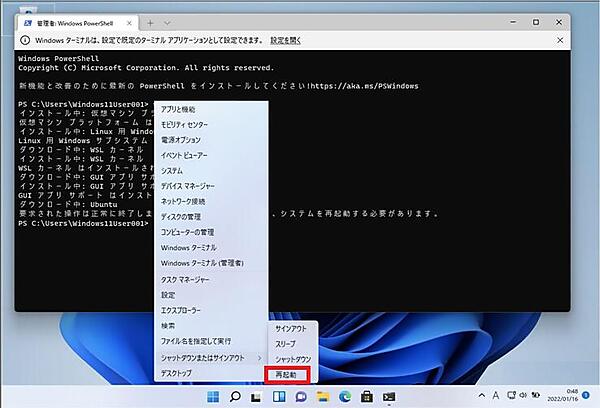This screenshot has height=408, width=600.
Task: Click the 'ダウンロード中: Ubuntu' output line
Action: 68,205
